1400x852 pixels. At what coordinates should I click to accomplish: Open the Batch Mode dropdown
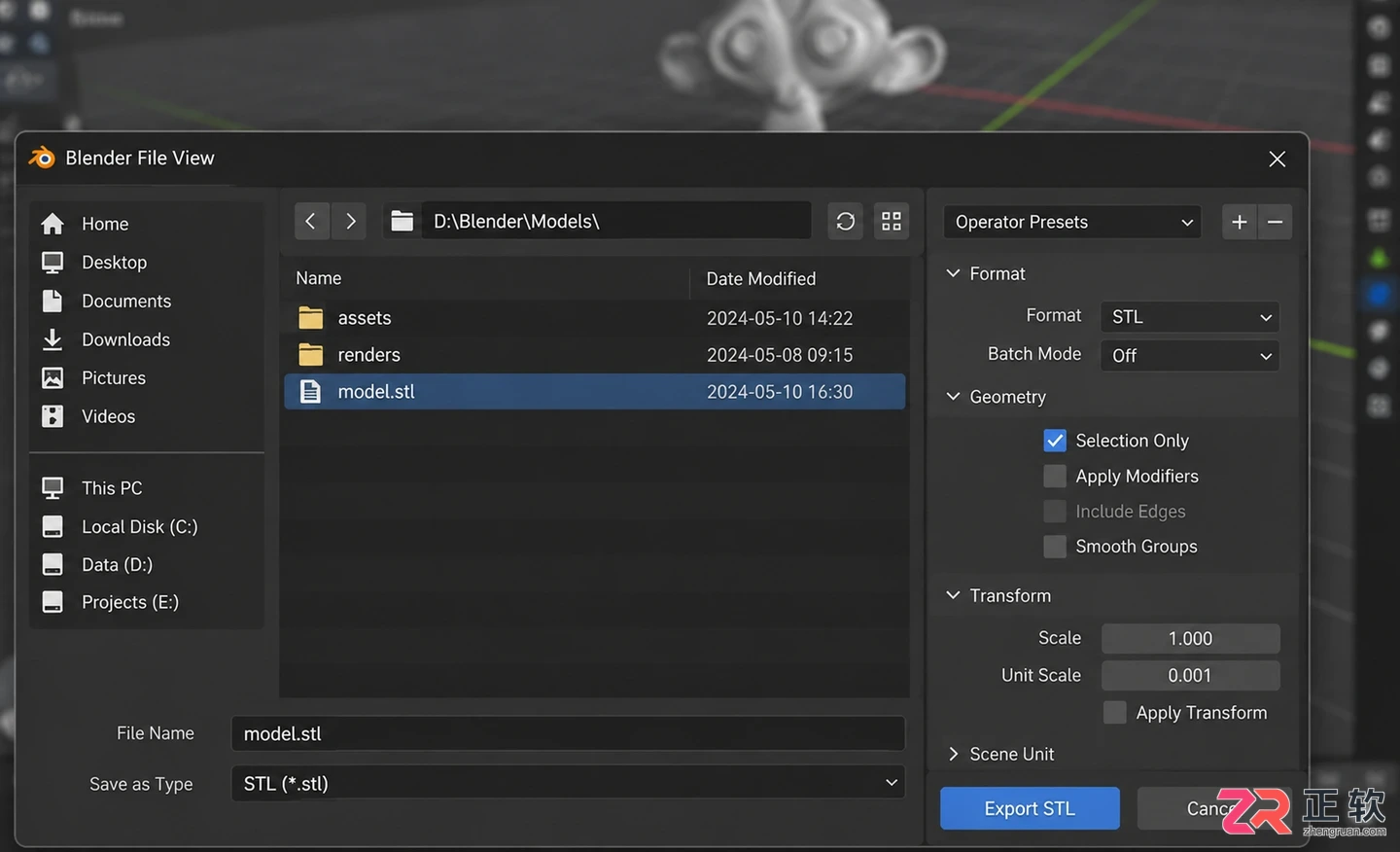(1190, 356)
